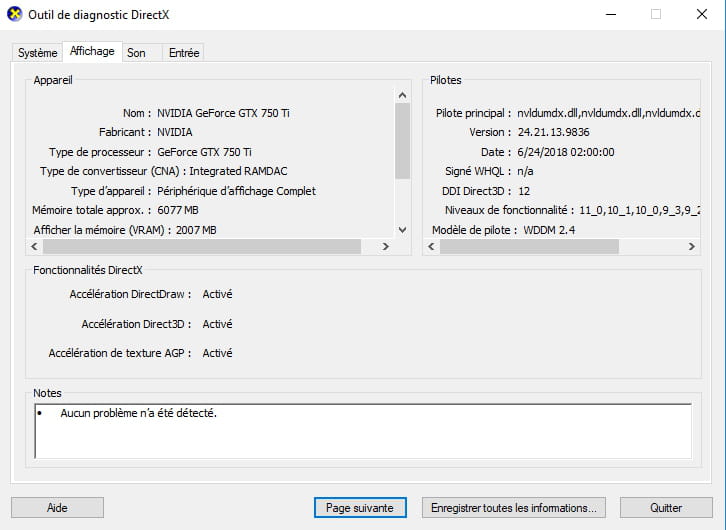The height and width of the screenshot is (530, 726).
Task: Minimize the DirectX diagnostic window
Action: 611,14
